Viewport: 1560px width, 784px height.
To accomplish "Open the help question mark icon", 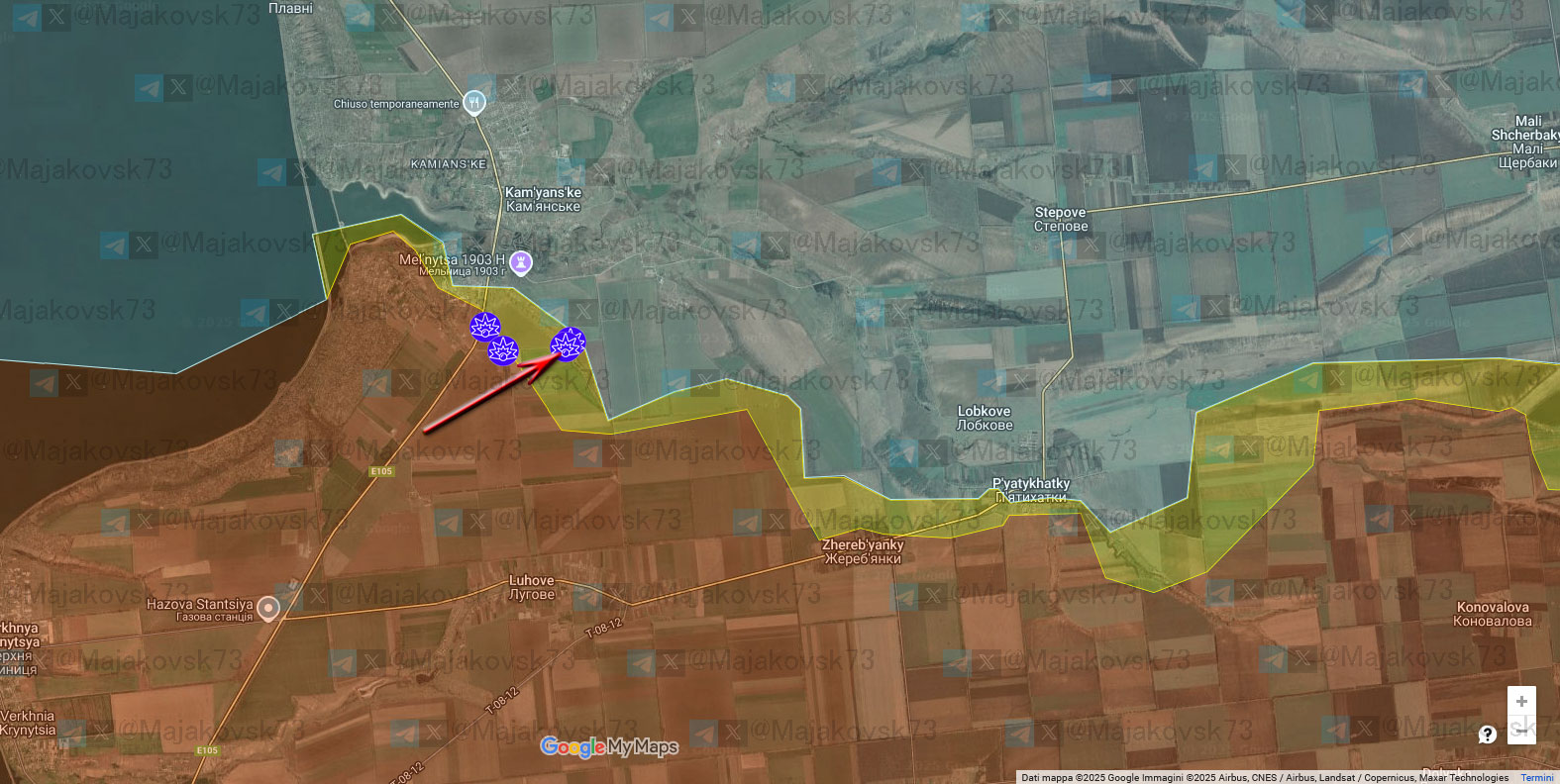I will coord(1487,734).
